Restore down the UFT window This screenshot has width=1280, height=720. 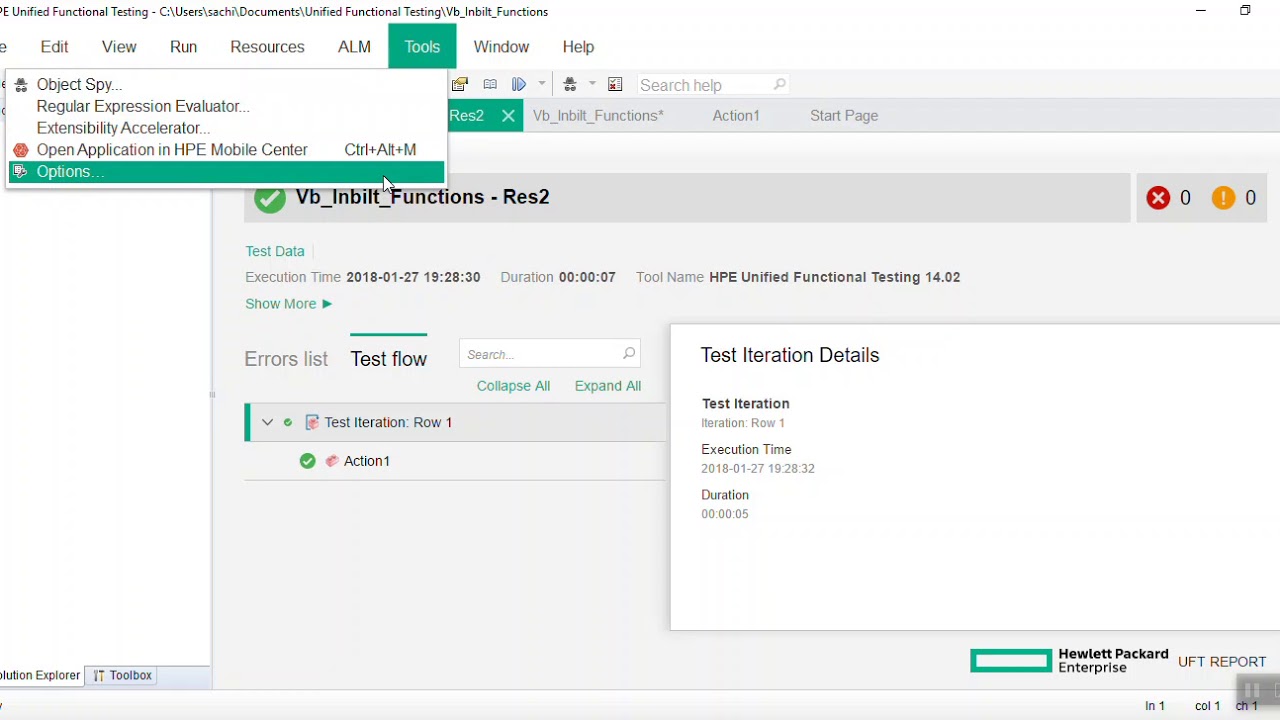coord(1245,11)
